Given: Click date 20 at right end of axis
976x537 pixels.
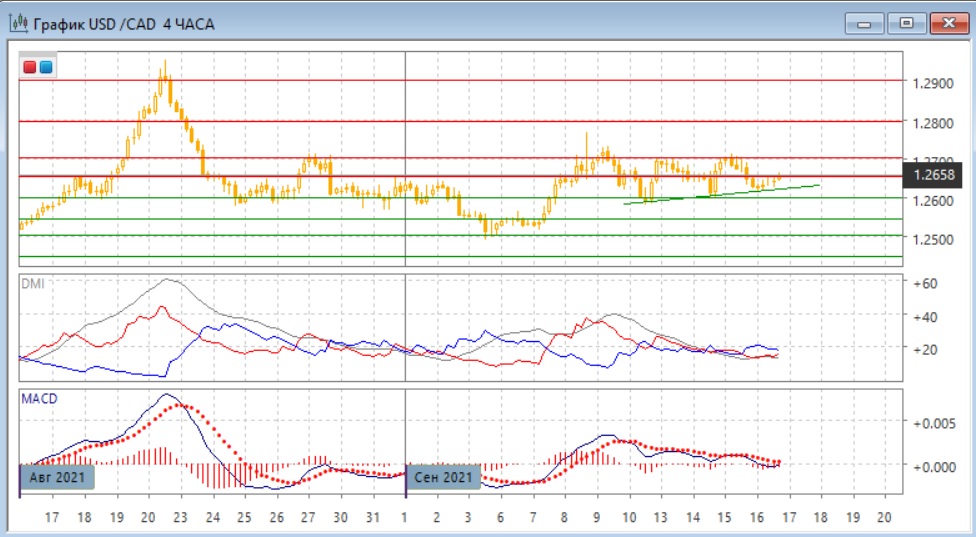Looking at the screenshot, I should click(x=883, y=518).
